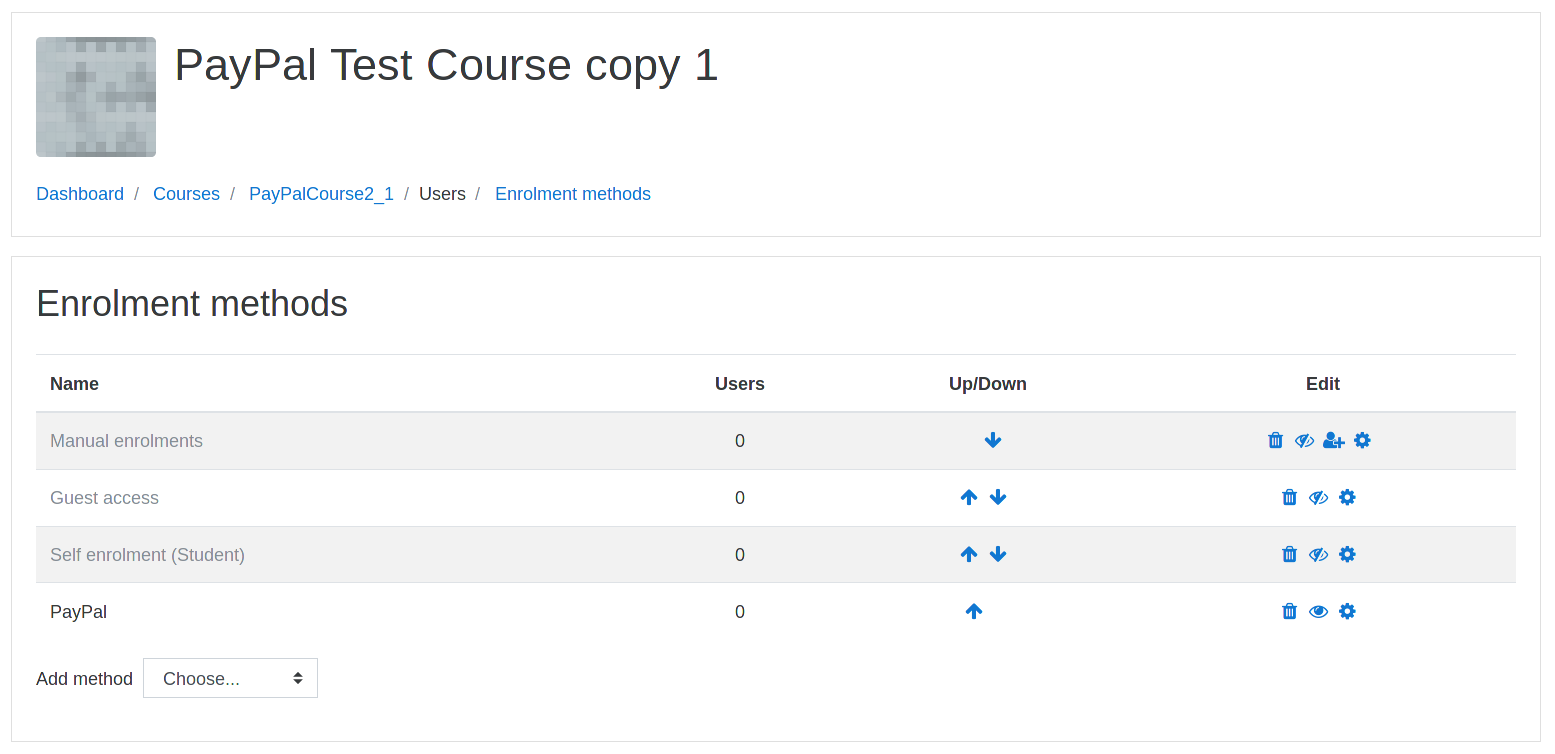The width and height of the screenshot is (1555, 754).
Task: Open enrol users icon for Manual enrolments
Action: coord(1334,440)
